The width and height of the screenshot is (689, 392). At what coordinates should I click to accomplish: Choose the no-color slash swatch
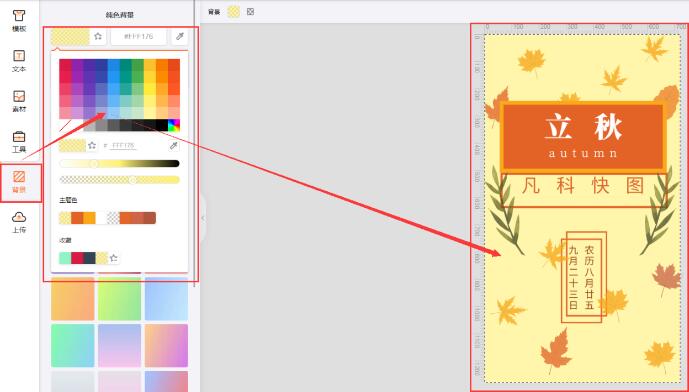[x=65, y=125]
